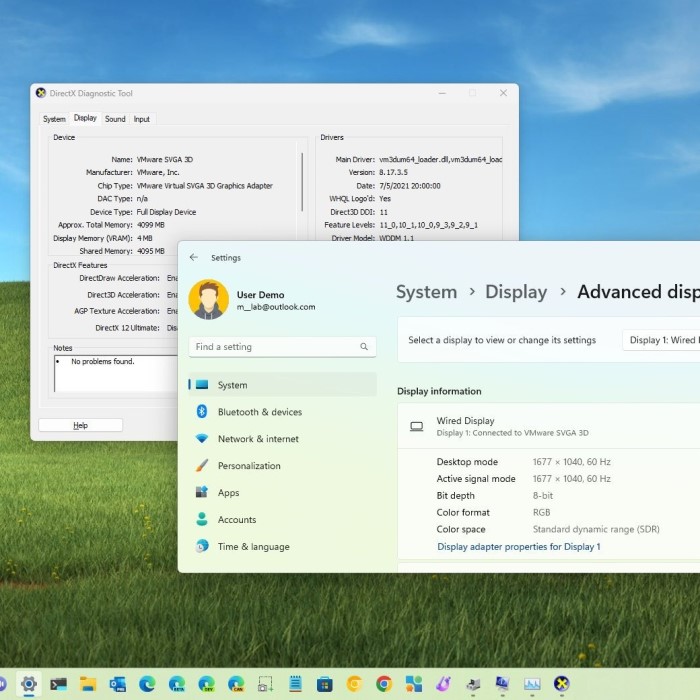
Task: Open File Explorer from the taskbar
Action: pyautogui.click(x=88, y=684)
